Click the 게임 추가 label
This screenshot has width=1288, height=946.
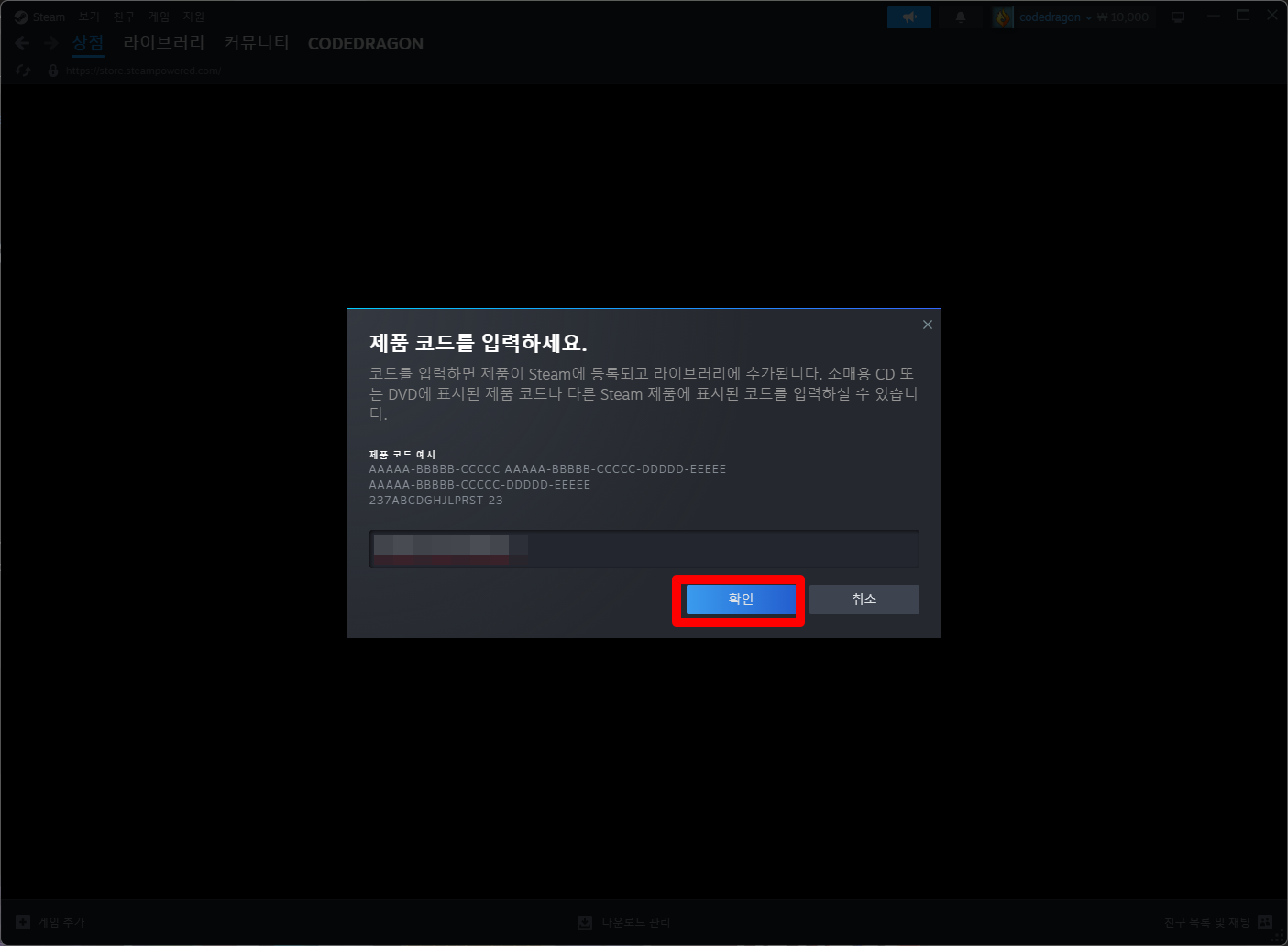click(61, 922)
